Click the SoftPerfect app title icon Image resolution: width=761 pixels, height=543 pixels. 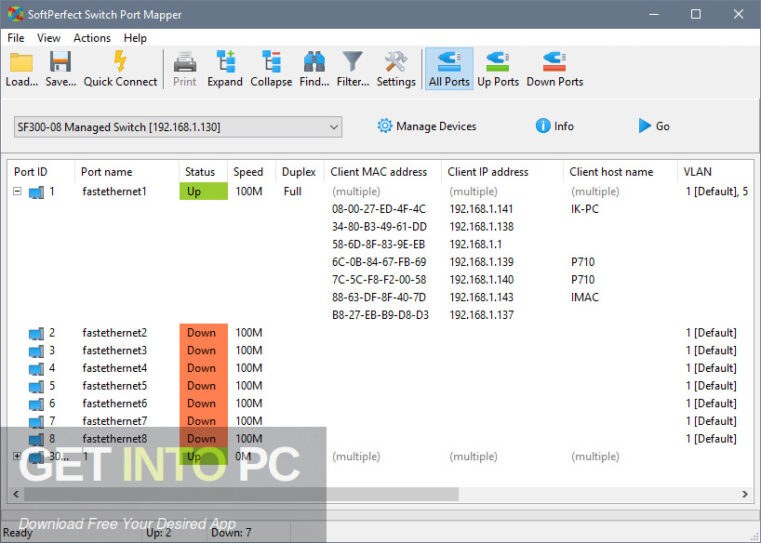pos(16,14)
